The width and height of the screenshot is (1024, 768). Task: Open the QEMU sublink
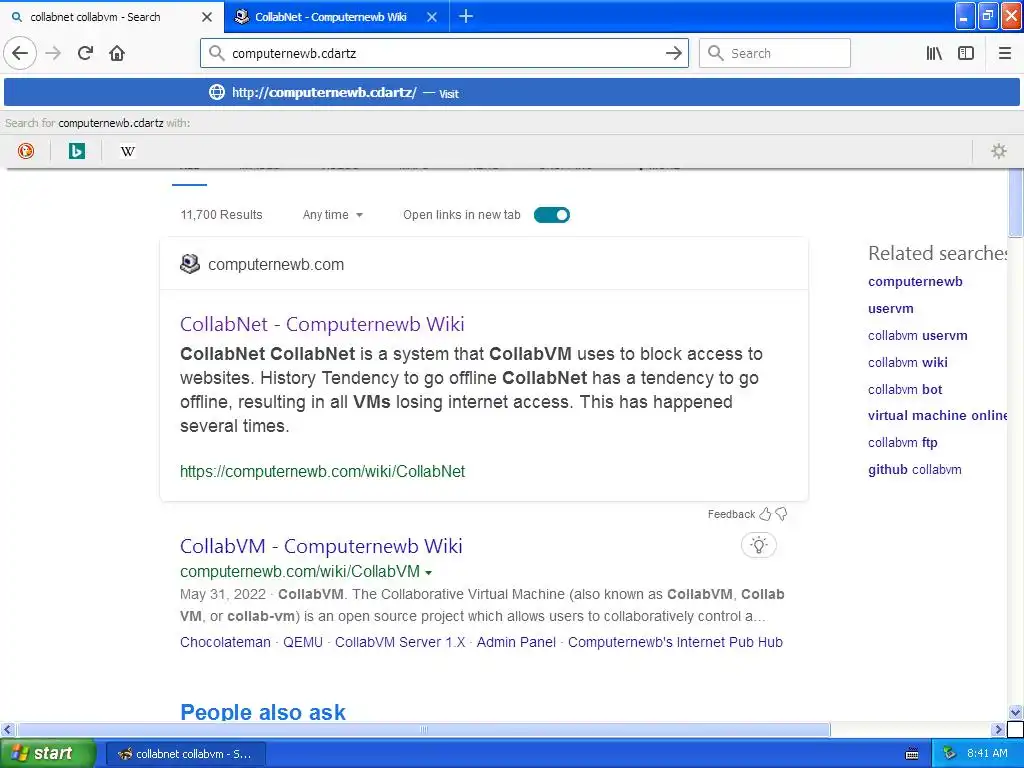303,642
